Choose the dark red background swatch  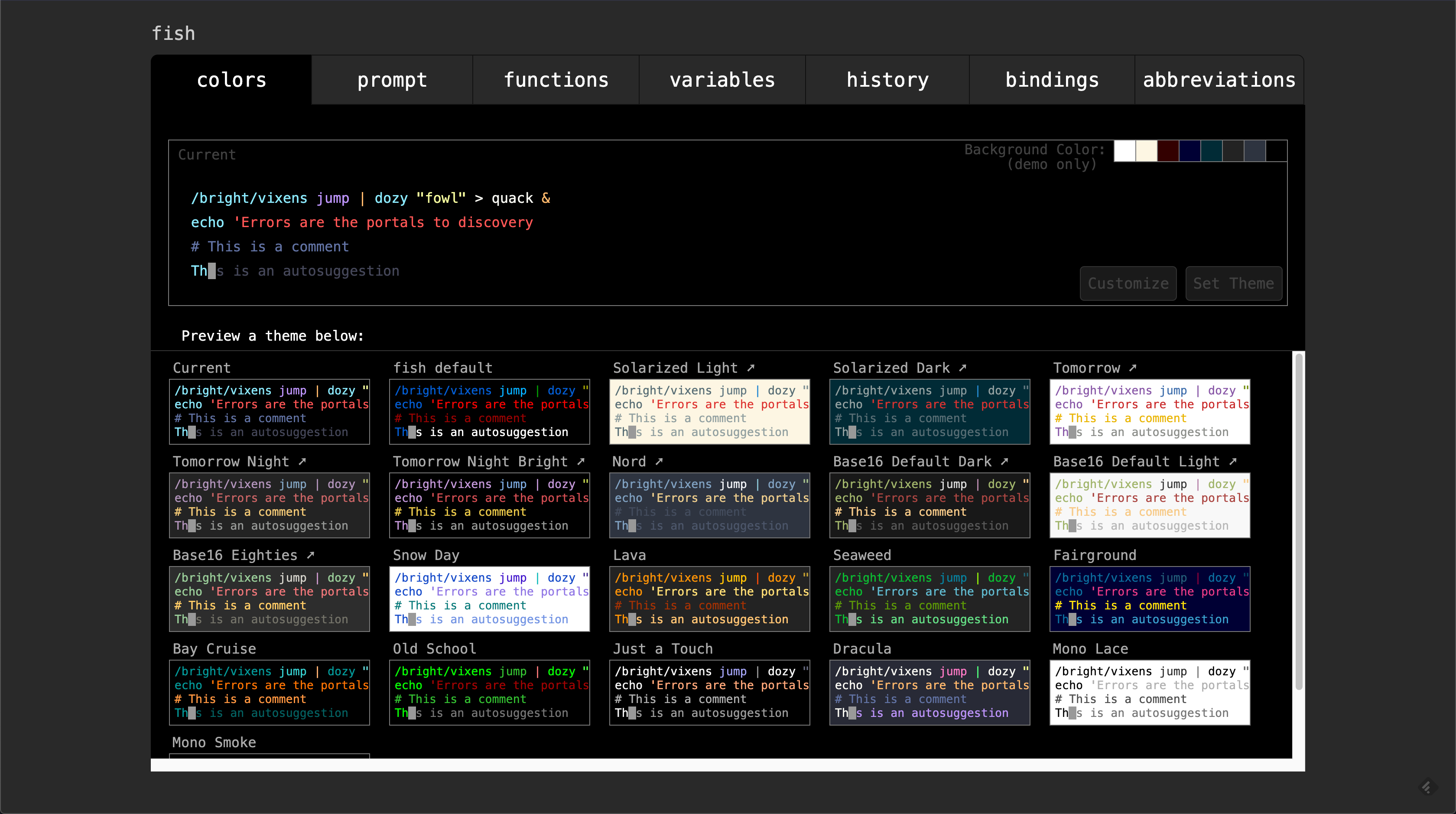tap(1168, 151)
